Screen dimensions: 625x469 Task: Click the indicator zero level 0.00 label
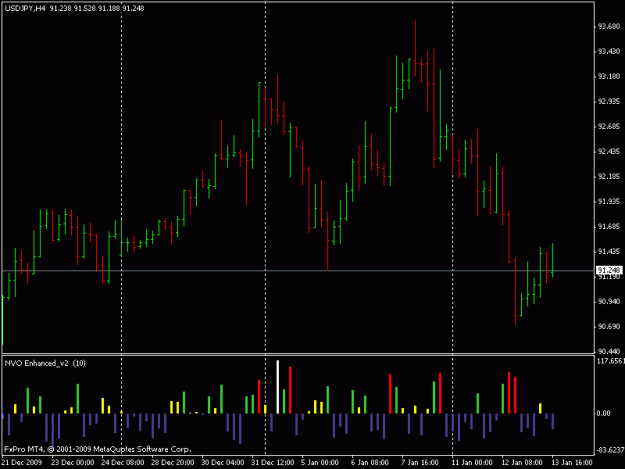click(603, 414)
